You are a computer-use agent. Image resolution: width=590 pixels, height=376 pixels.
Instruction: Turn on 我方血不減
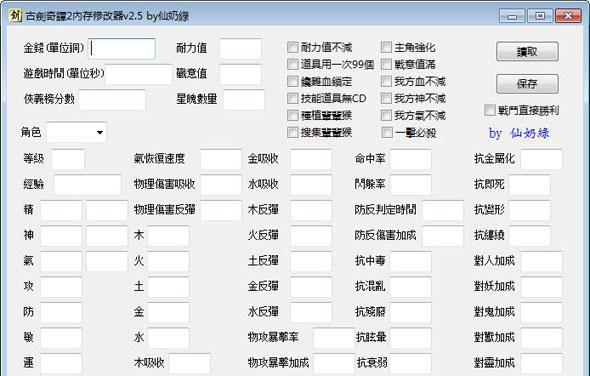(386, 81)
